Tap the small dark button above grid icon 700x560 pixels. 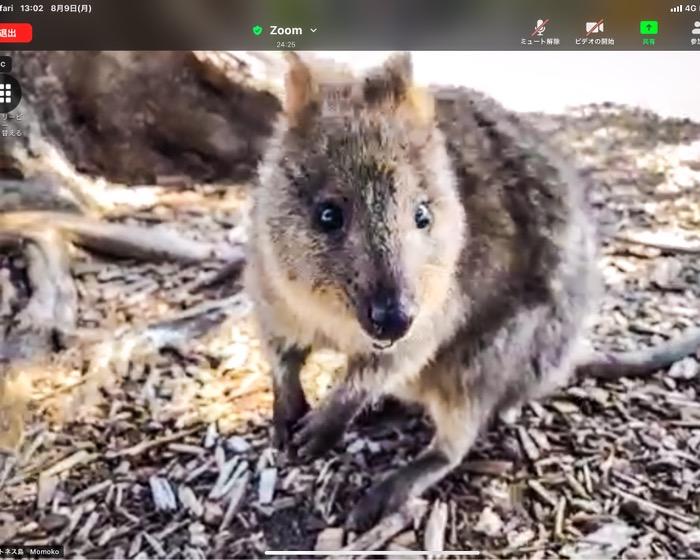(4, 62)
